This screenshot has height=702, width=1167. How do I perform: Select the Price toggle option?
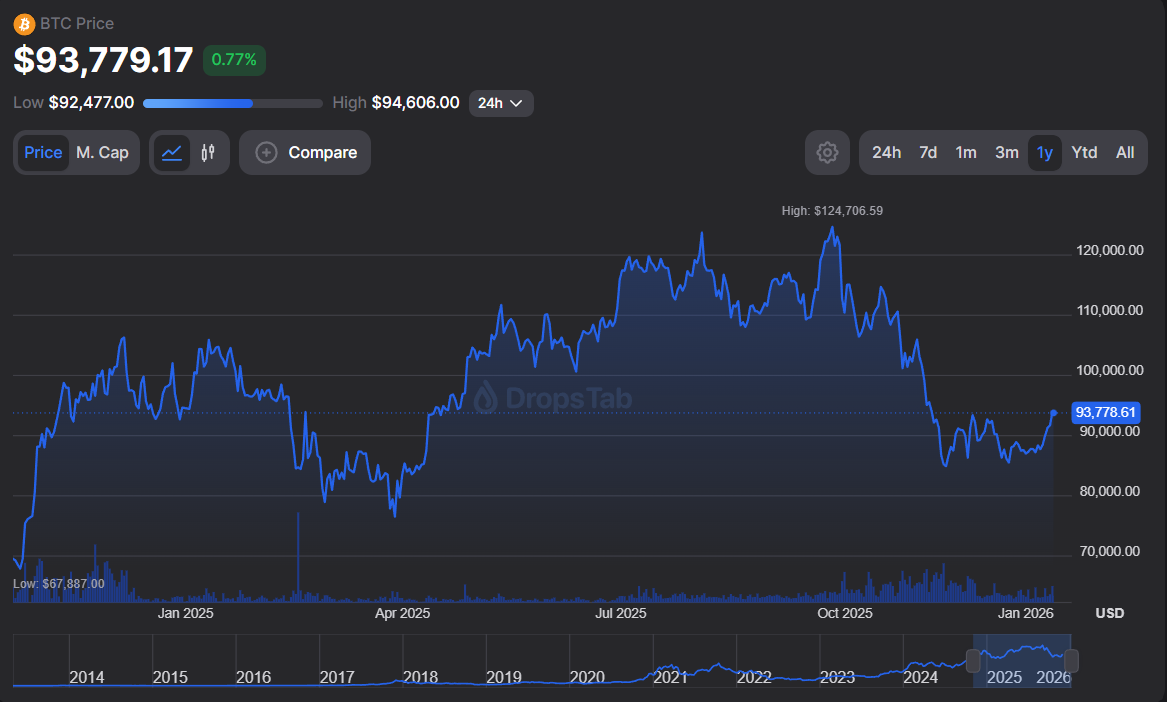pos(43,153)
